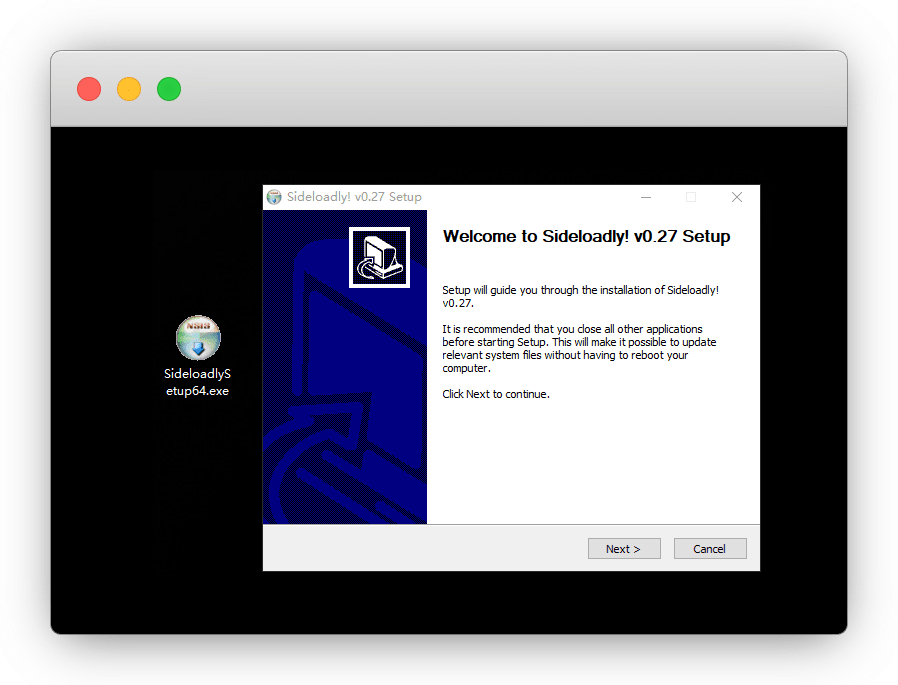Click the "Welcome to Sideloadly! v0.27 Setup" heading

click(586, 237)
